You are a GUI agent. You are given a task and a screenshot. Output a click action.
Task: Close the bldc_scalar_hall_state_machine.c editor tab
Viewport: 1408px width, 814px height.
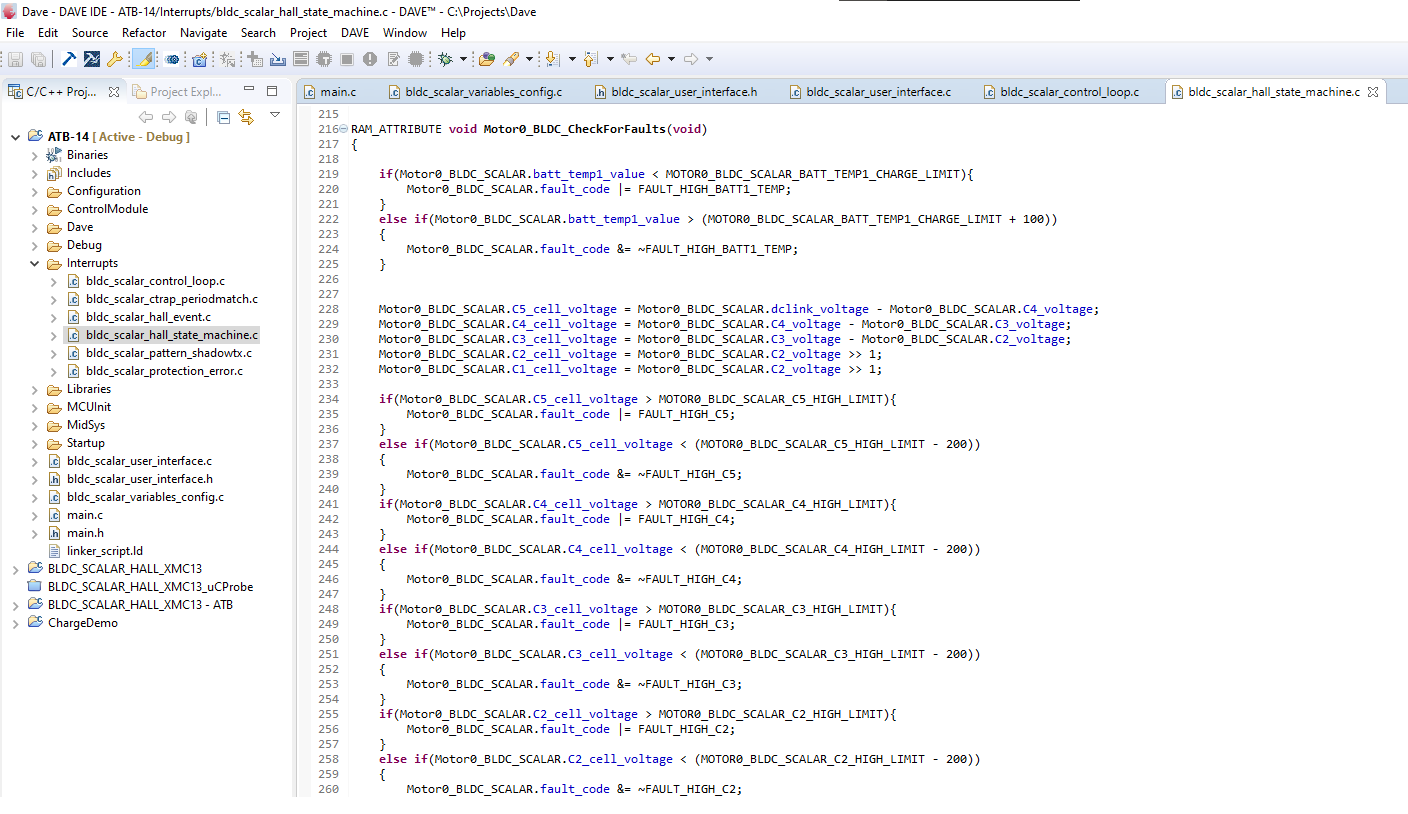tap(1373, 92)
